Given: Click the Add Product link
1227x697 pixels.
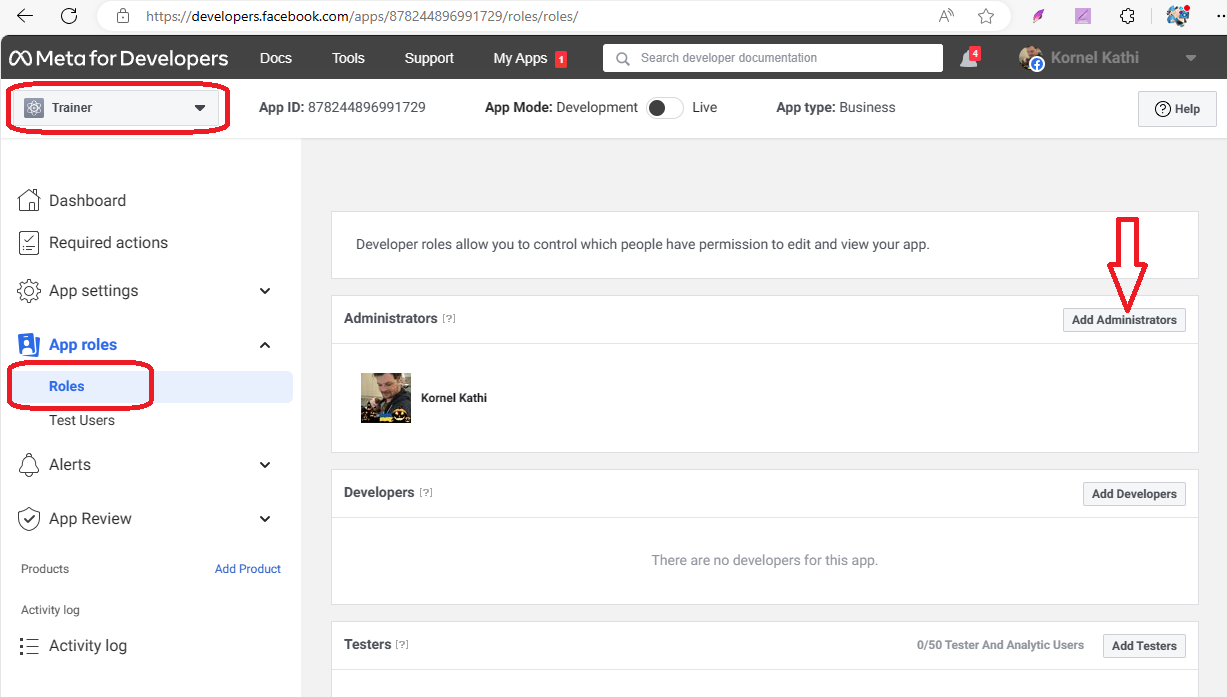Looking at the screenshot, I should coord(248,569).
